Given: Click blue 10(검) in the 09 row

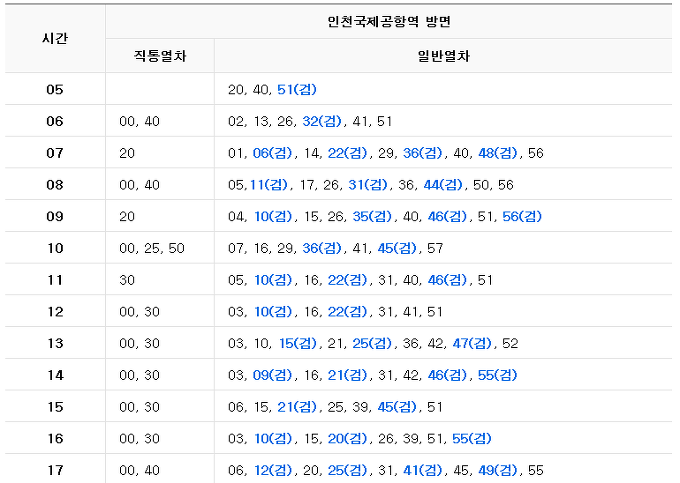Looking at the screenshot, I should [273, 216].
